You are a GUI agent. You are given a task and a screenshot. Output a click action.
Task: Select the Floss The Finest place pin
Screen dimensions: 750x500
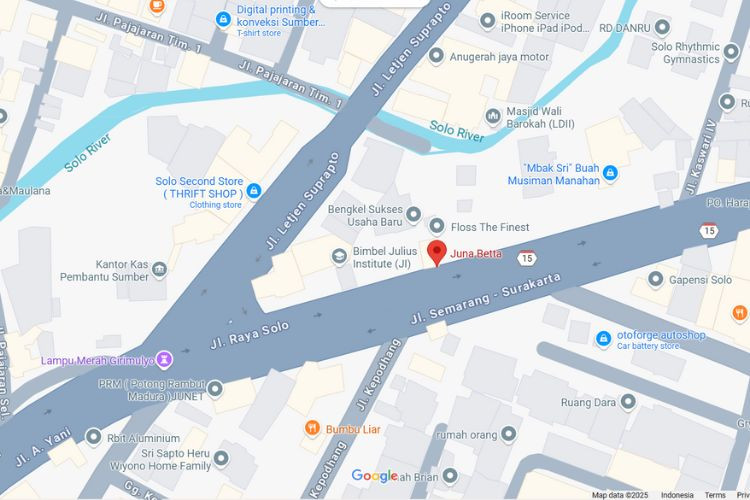[x=437, y=226]
